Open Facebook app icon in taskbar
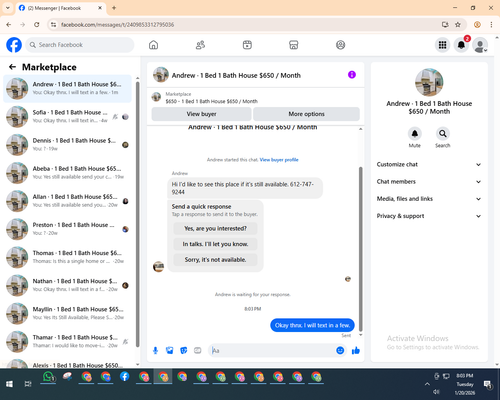 (x=125, y=377)
